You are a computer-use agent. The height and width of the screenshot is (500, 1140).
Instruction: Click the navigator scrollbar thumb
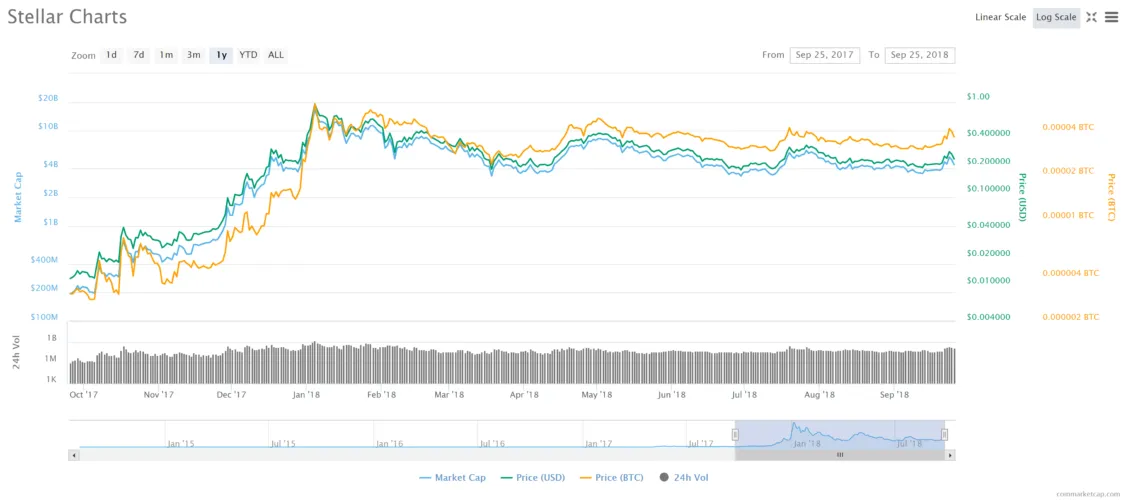tap(840, 455)
